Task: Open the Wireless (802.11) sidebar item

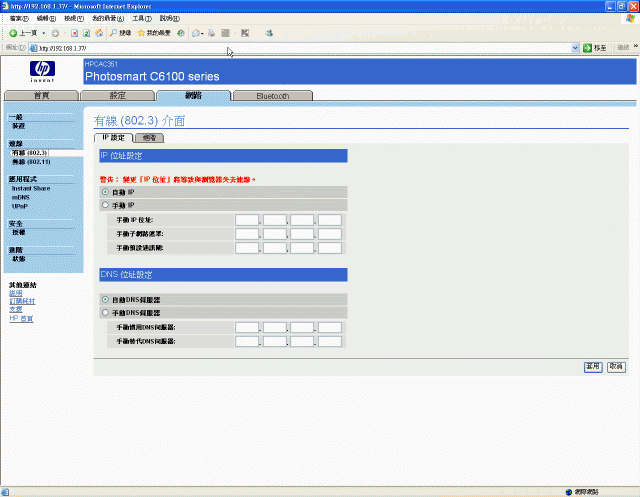Action: click(31, 162)
